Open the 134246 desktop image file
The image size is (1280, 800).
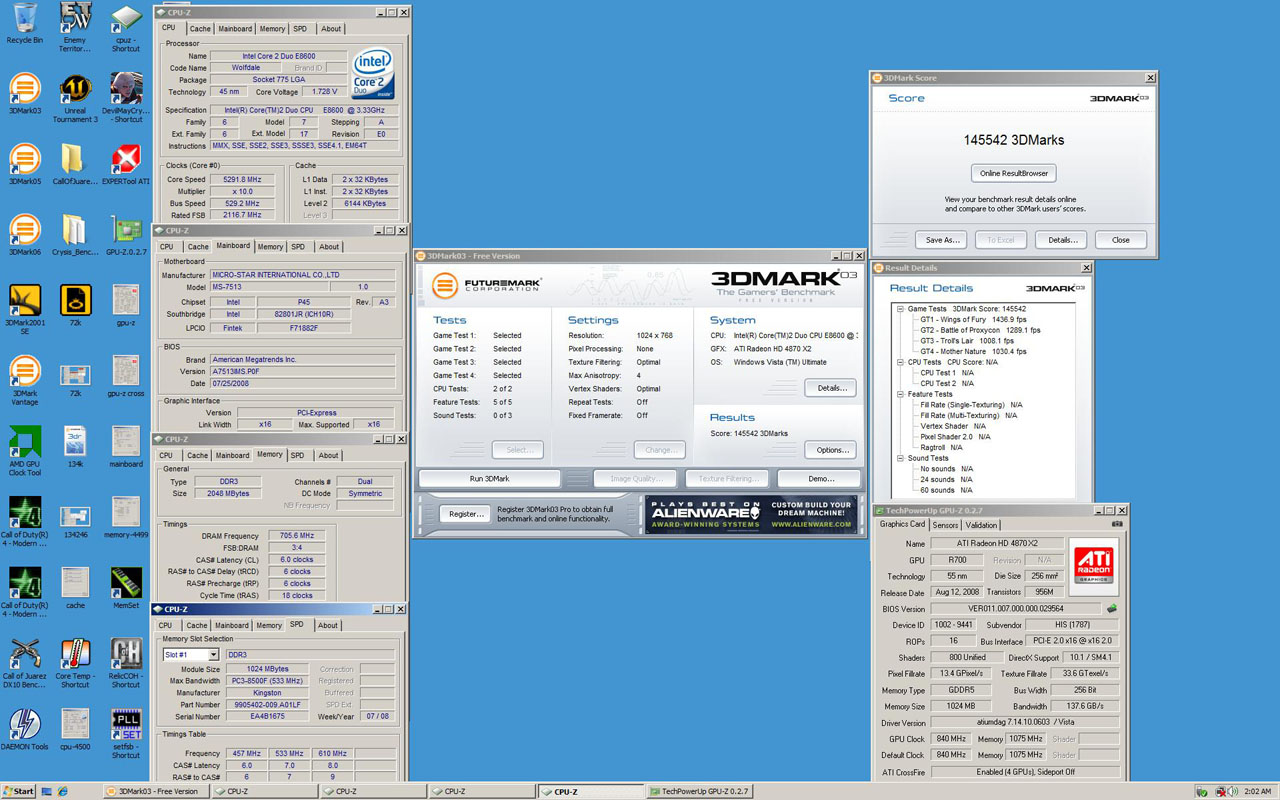tap(75, 518)
